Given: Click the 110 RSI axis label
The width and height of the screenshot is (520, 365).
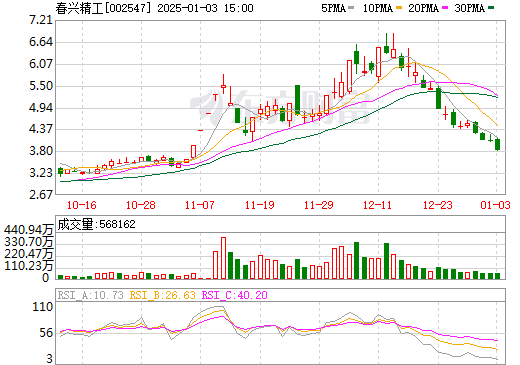Looking at the screenshot, I should tap(43, 307).
